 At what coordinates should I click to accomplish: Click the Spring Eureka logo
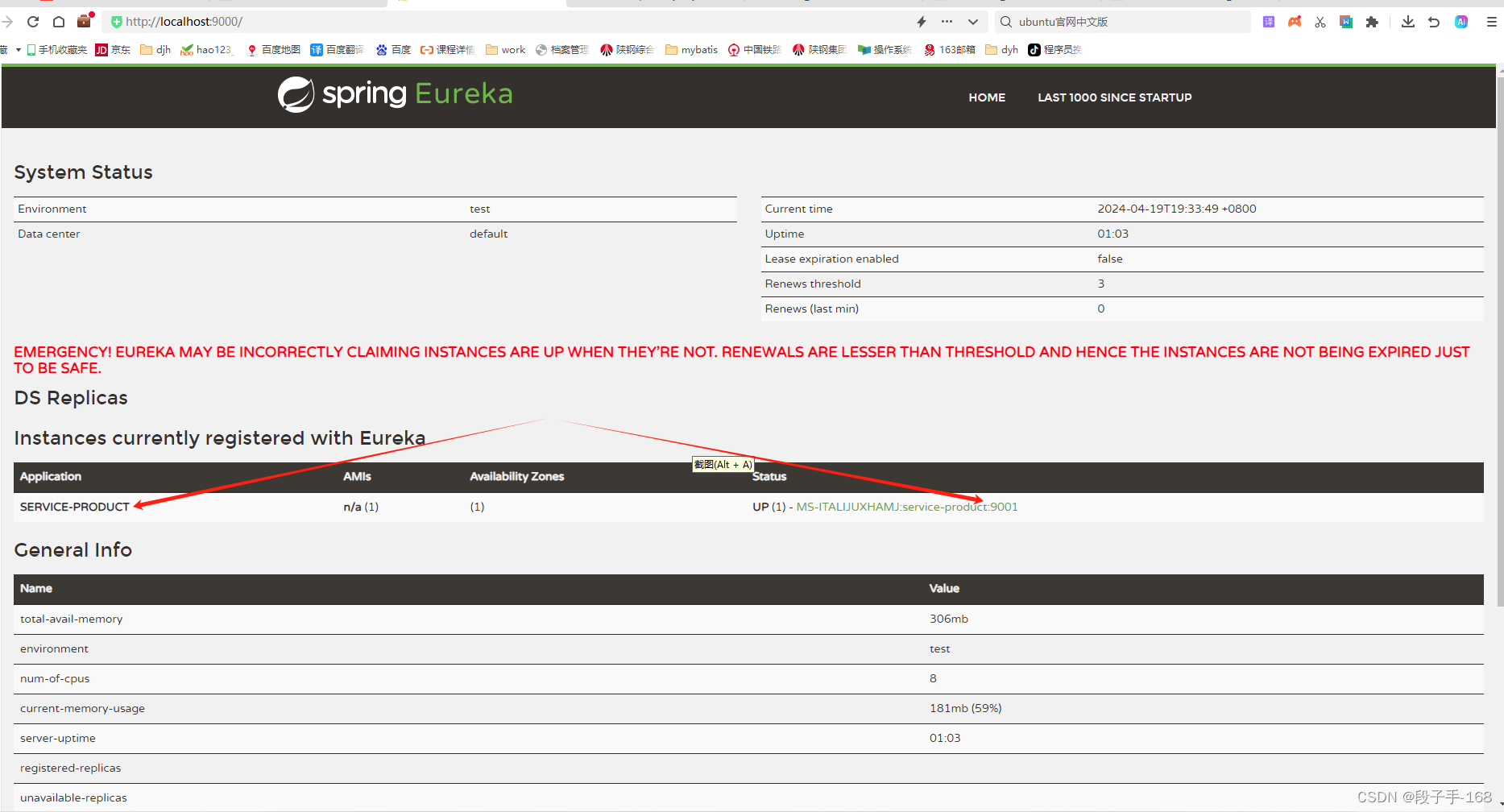pyautogui.click(x=395, y=94)
